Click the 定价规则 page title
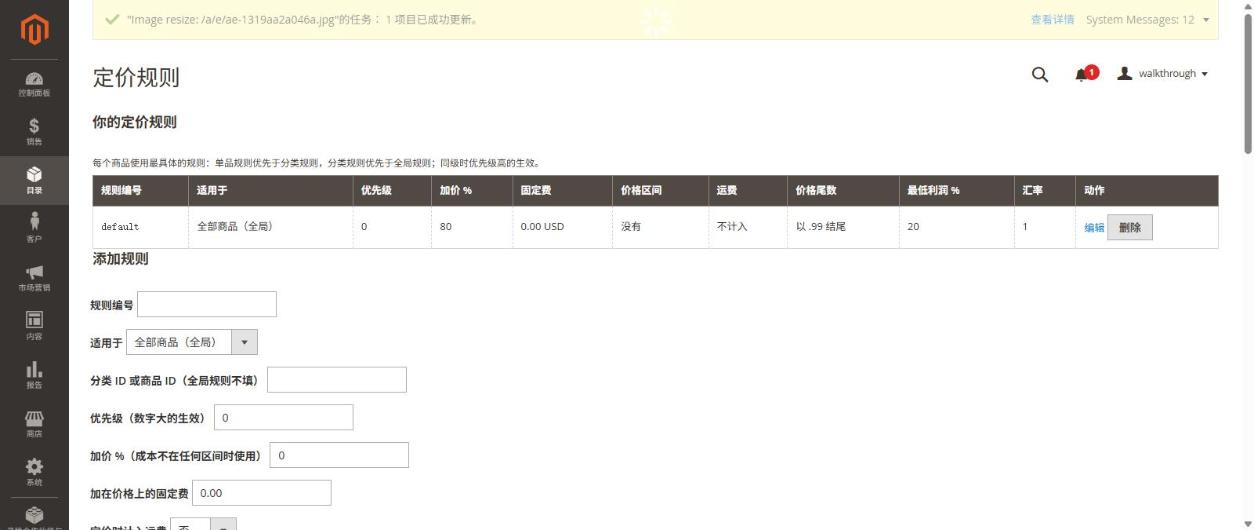 pos(136,78)
